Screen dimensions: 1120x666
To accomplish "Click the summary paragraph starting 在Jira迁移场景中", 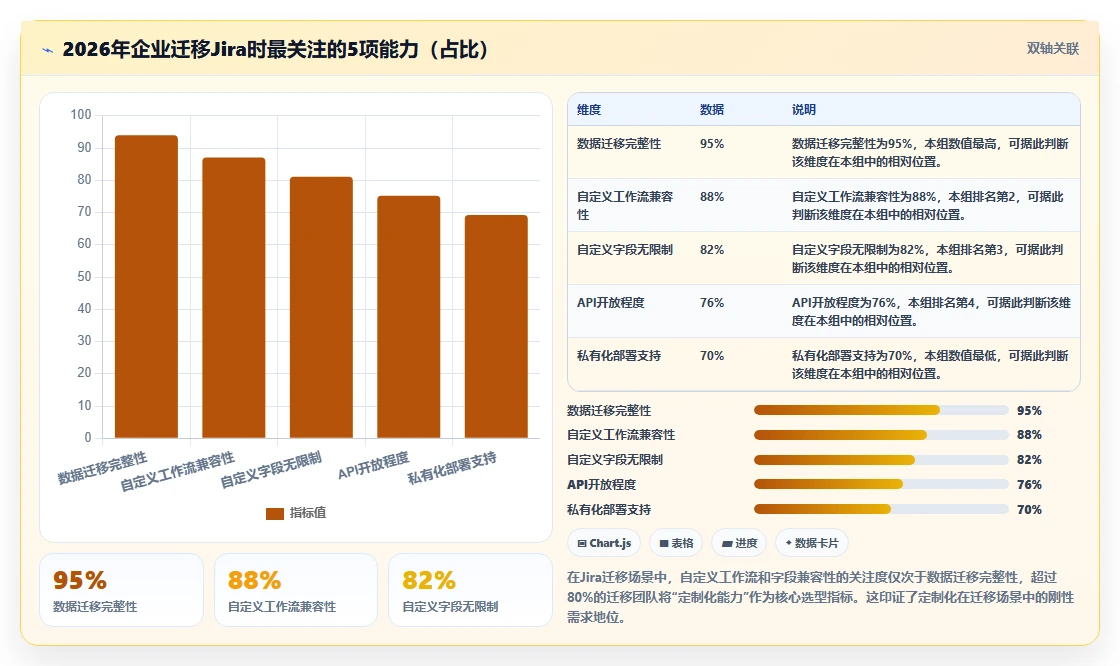I will coord(821,597).
